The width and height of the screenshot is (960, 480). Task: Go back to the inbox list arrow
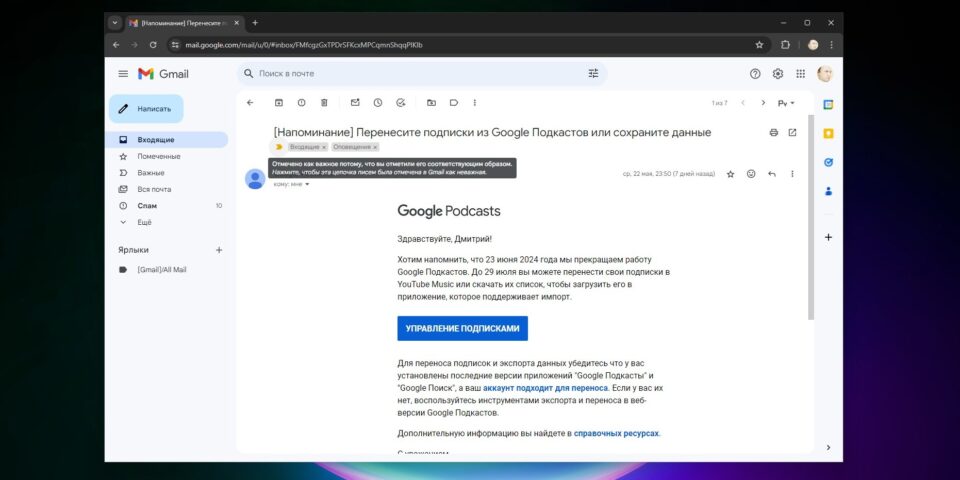250,103
